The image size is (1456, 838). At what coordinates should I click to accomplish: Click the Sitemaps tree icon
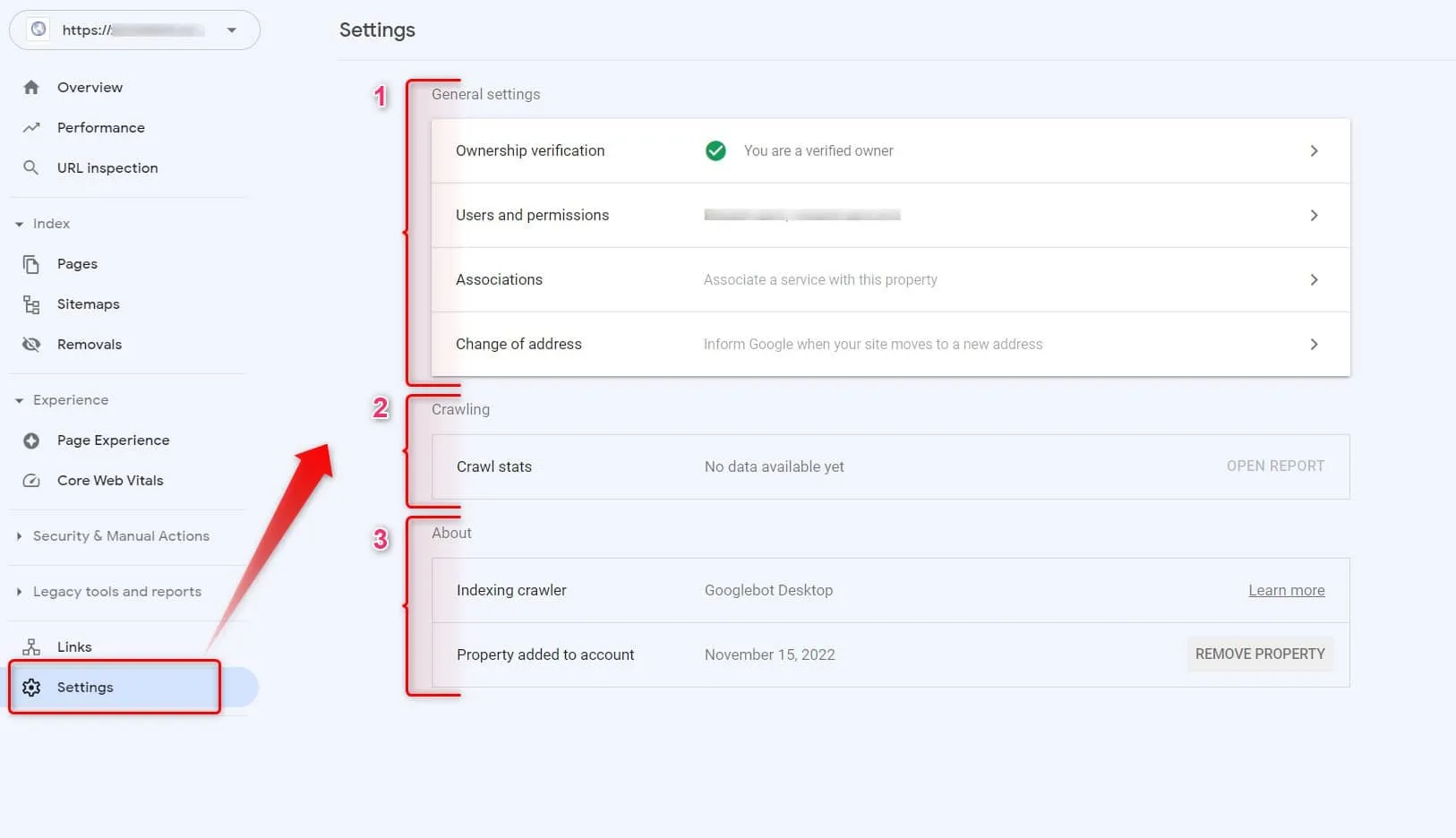coord(31,304)
